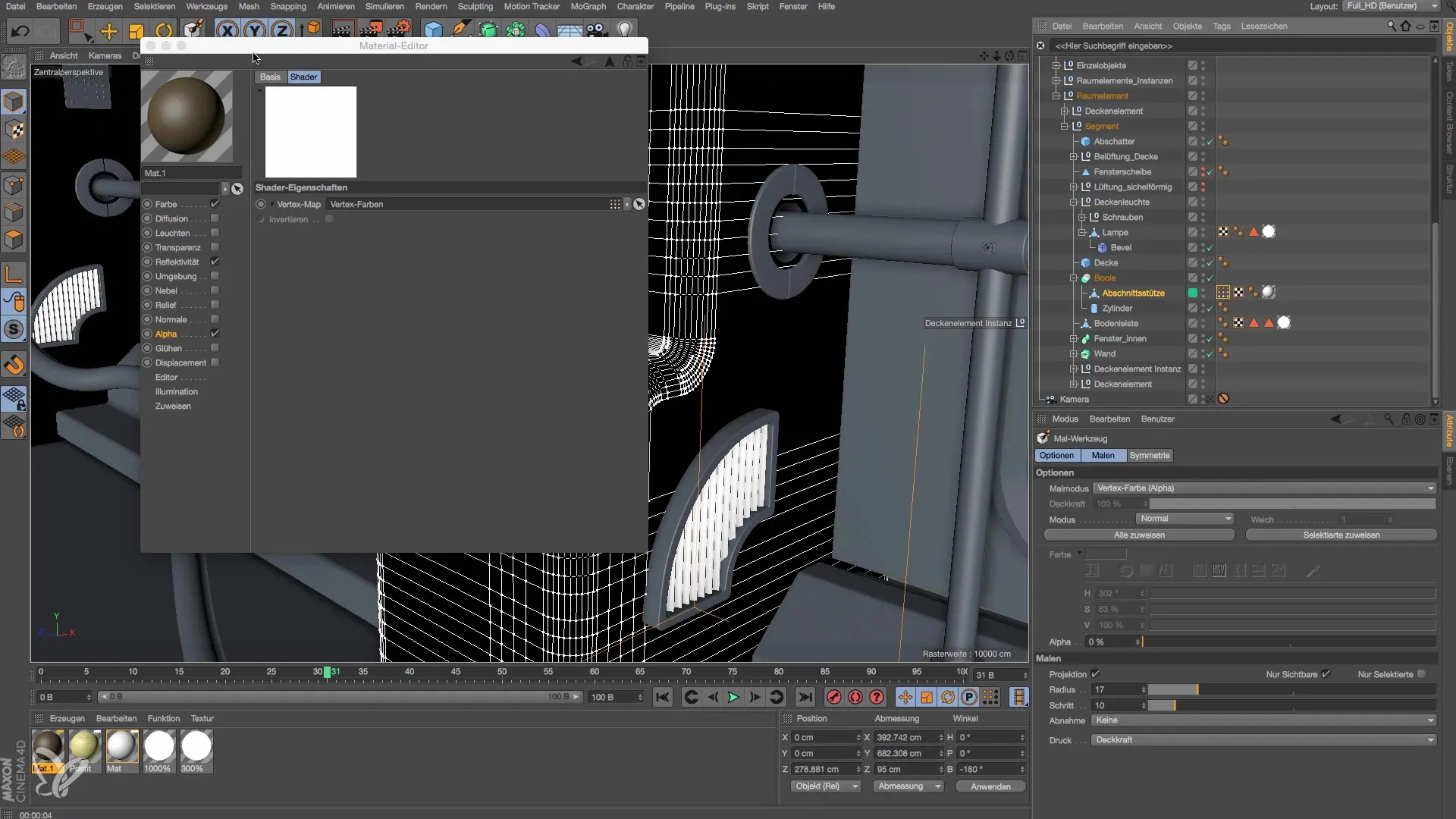
Task: Open the Layout Full_HD dropdown
Action: click(x=1391, y=6)
